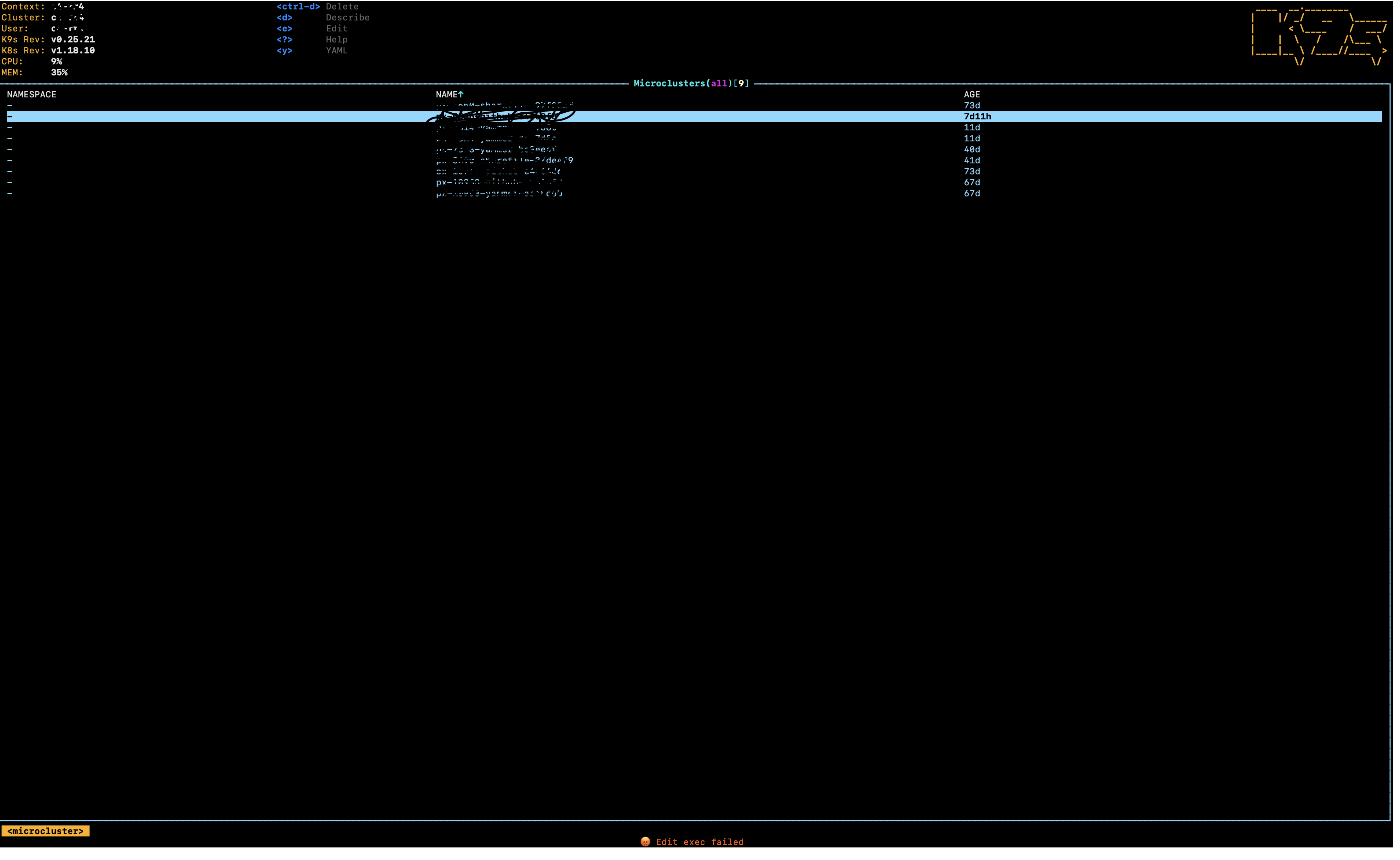The image size is (1400, 860).
Task: Click the angry-face error icon in status bar
Action: point(646,842)
